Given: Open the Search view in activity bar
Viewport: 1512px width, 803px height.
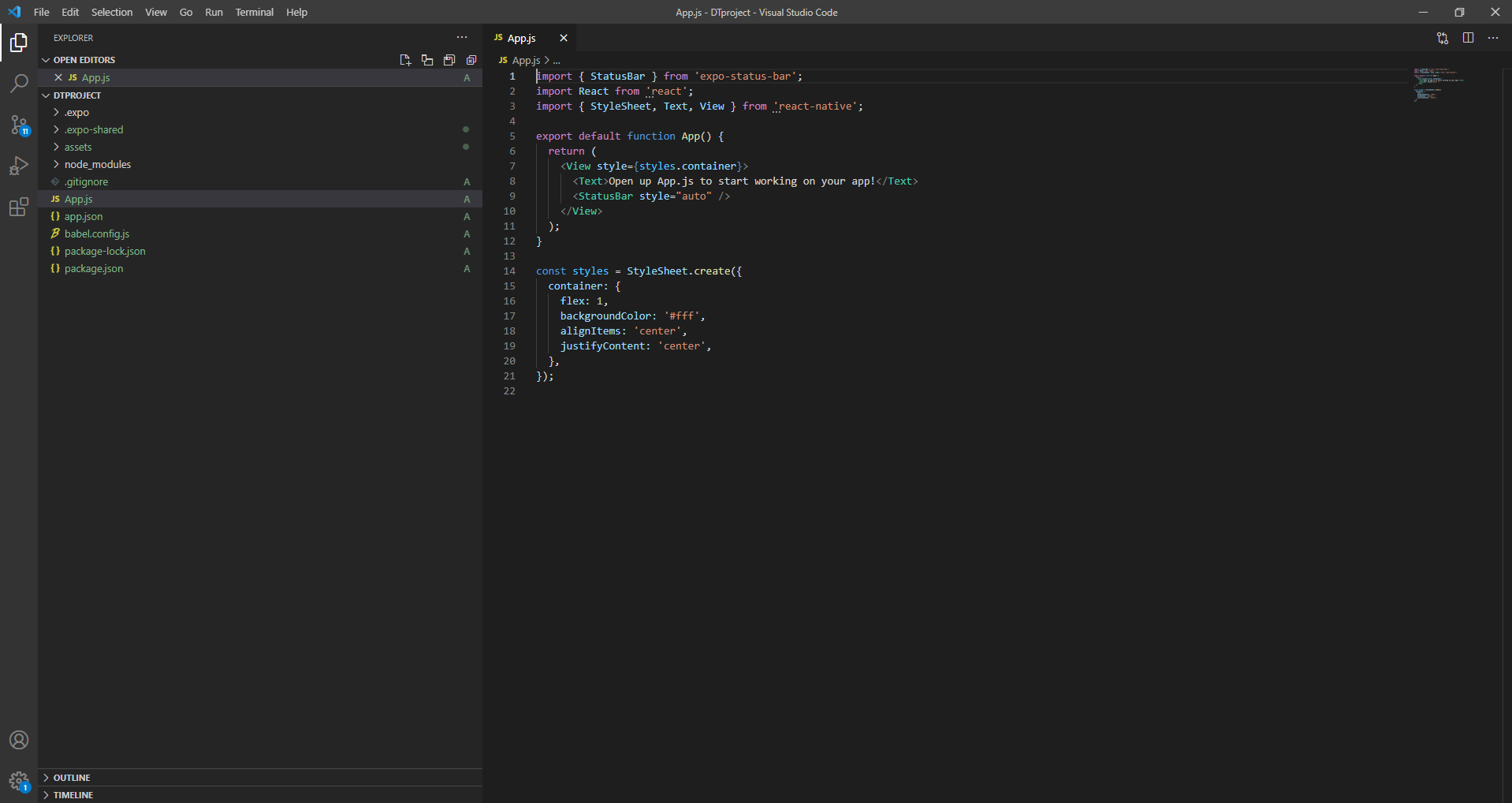Looking at the screenshot, I should (19, 84).
